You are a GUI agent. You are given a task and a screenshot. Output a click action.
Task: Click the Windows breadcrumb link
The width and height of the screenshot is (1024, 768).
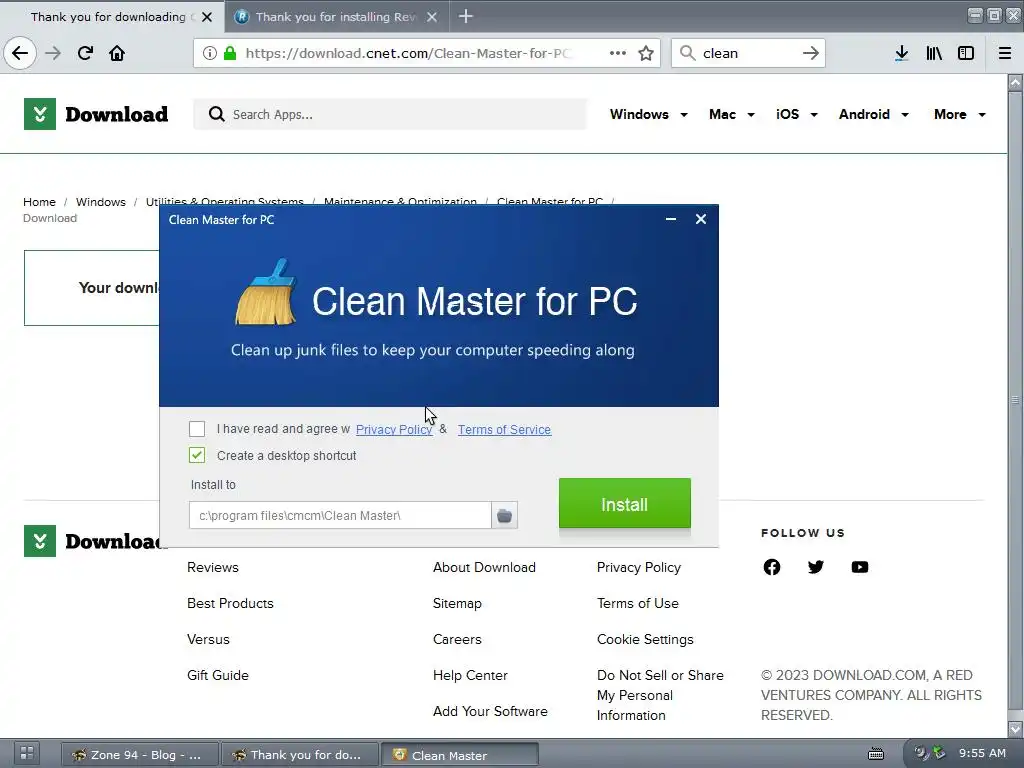101,202
